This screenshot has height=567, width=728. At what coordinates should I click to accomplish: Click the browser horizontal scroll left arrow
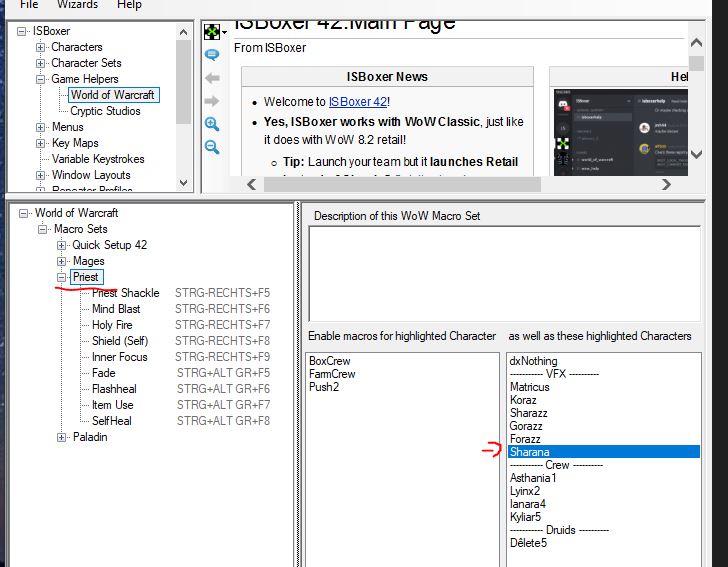coord(252,185)
